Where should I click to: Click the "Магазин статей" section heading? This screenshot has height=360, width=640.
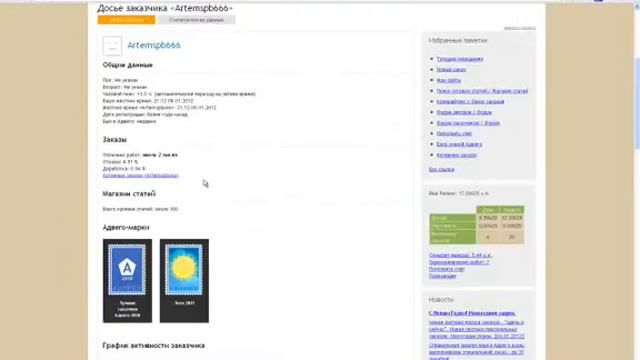click(129, 193)
